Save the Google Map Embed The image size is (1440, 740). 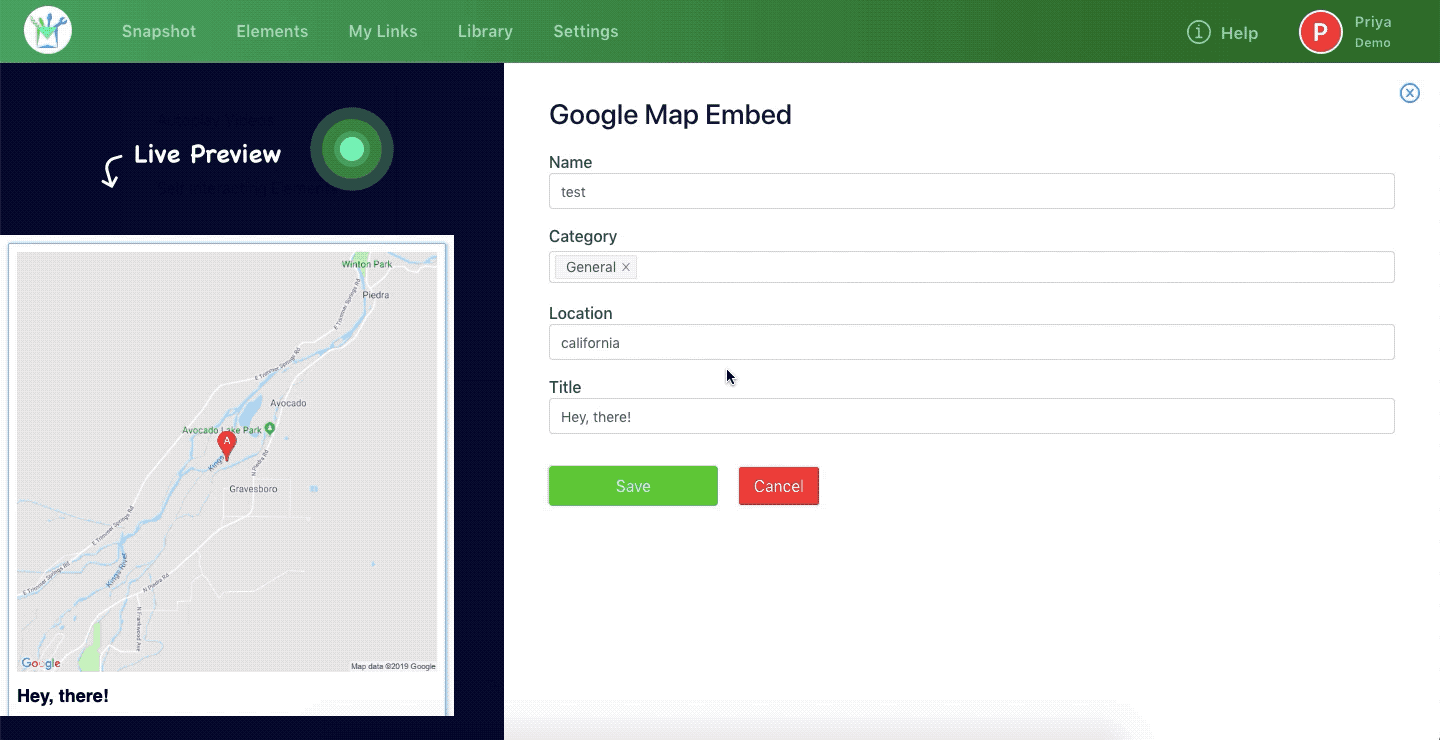pyautogui.click(x=633, y=486)
